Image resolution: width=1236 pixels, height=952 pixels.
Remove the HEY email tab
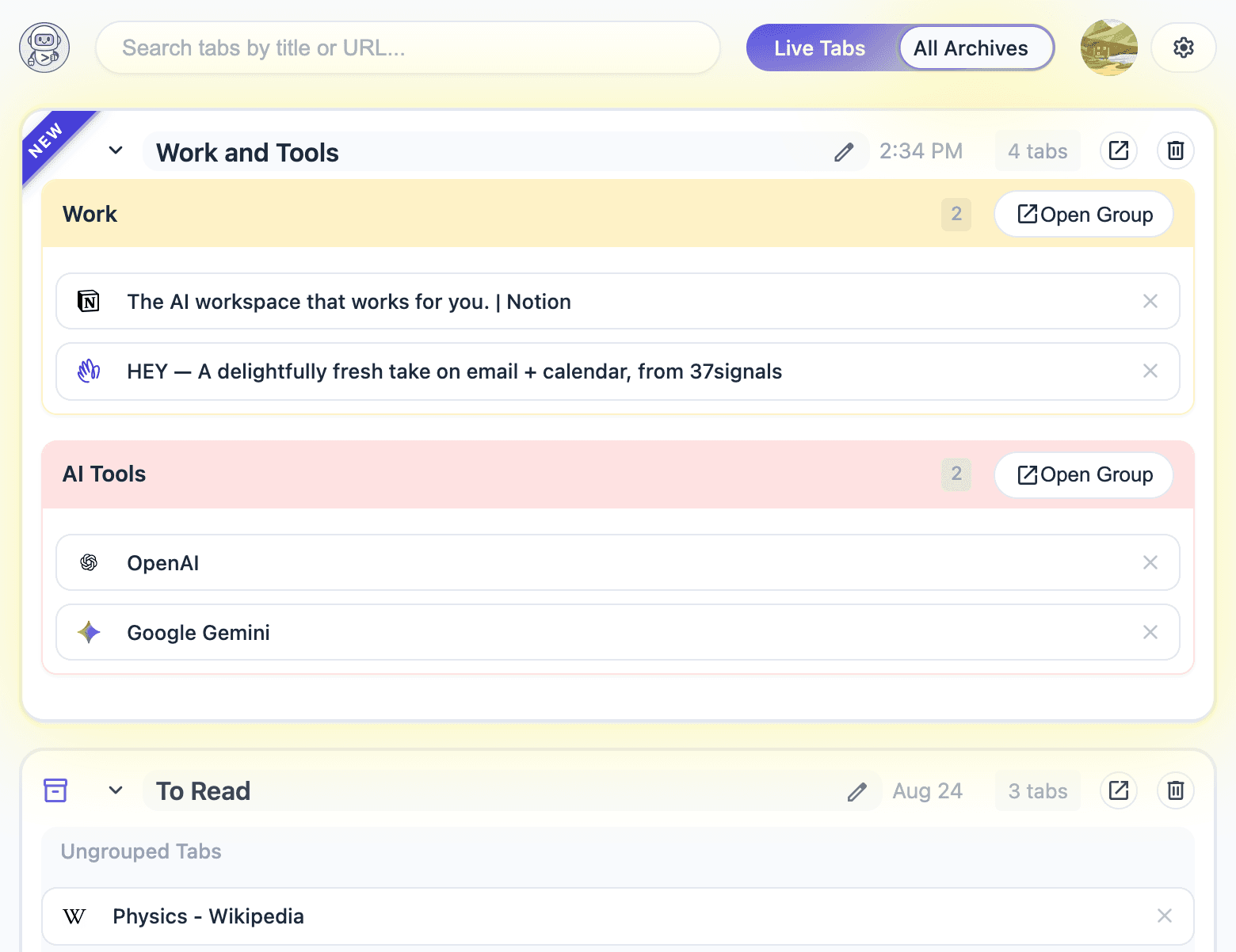click(1150, 371)
